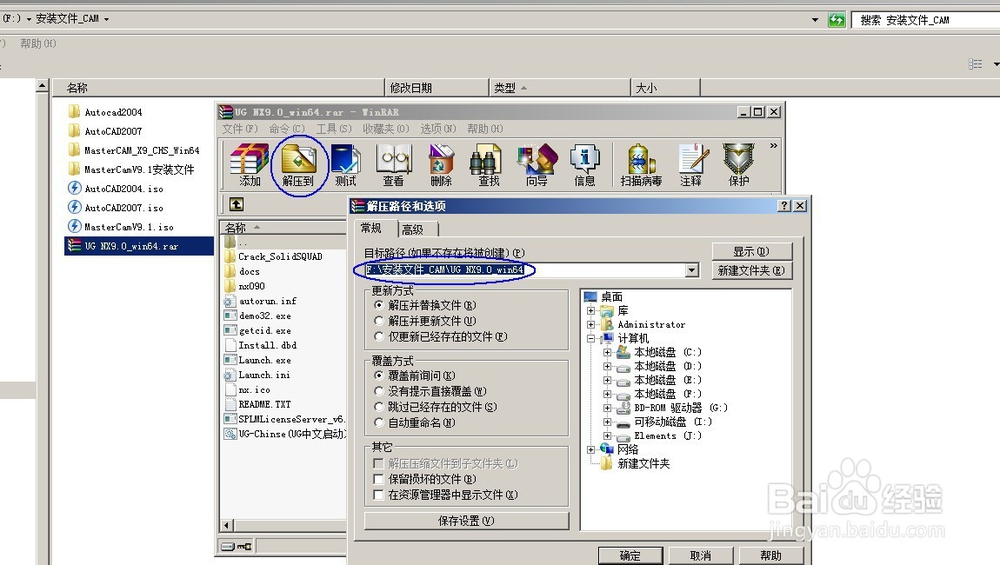Image resolution: width=1000 pixels, height=565 pixels.
Task: Select UG NX9.0_win64.rar in Explorer
Action: pos(139,246)
